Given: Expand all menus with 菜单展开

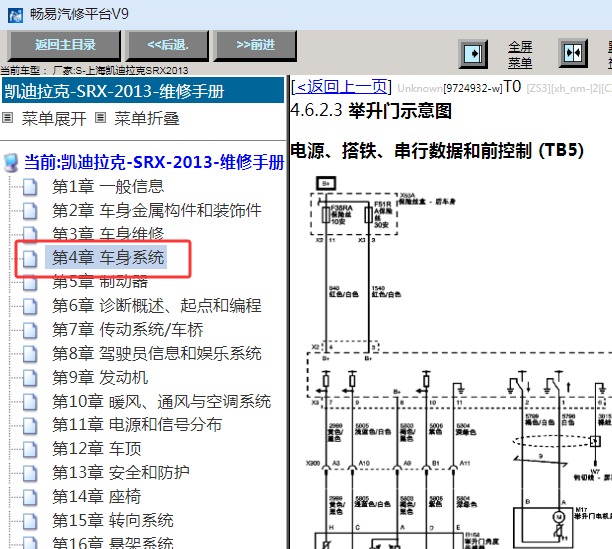Looking at the screenshot, I should pyautogui.click(x=54, y=118).
